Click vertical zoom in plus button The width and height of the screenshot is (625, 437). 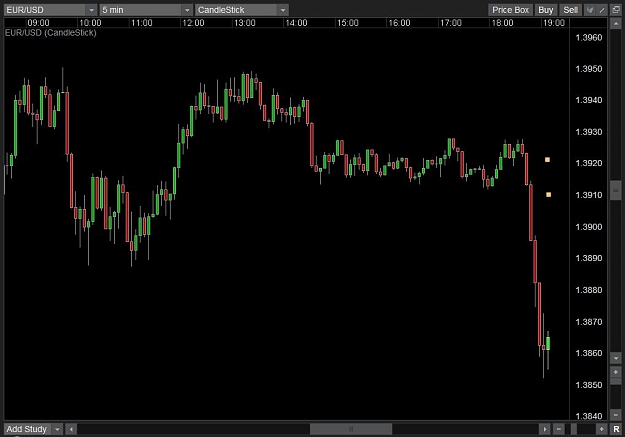pyautogui.click(x=615, y=372)
